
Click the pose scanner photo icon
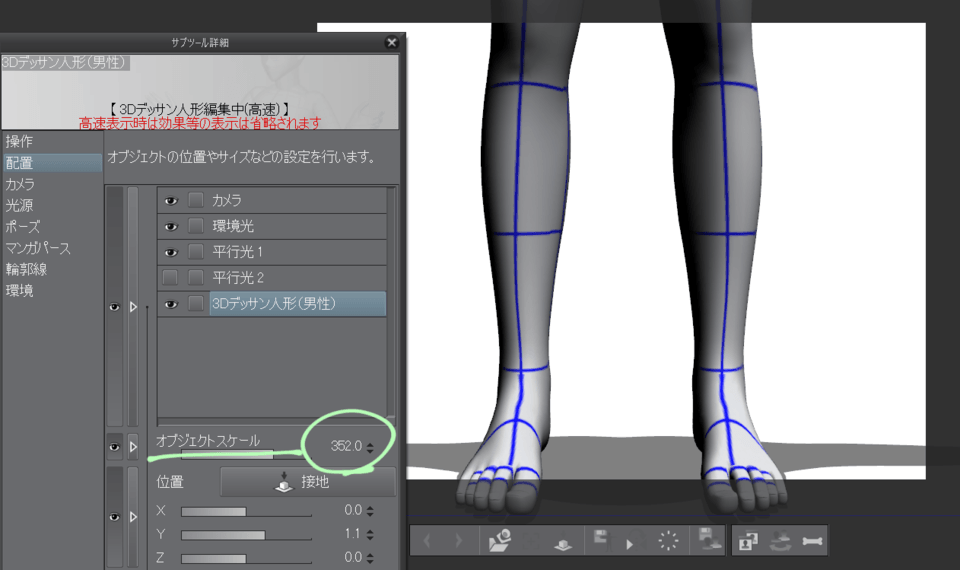tap(748, 541)
